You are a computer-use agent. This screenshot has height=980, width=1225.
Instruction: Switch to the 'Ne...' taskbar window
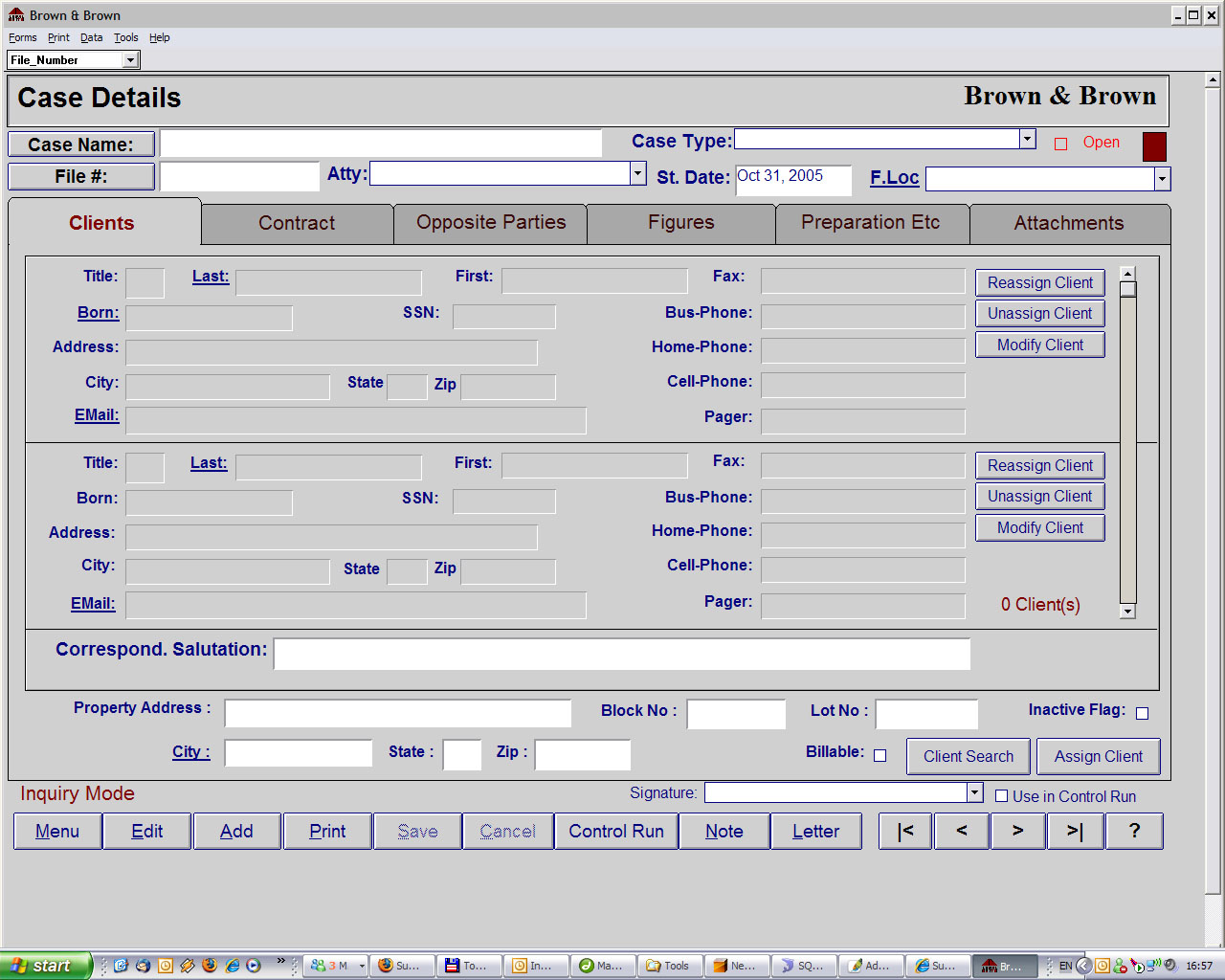tap(738, 966)
